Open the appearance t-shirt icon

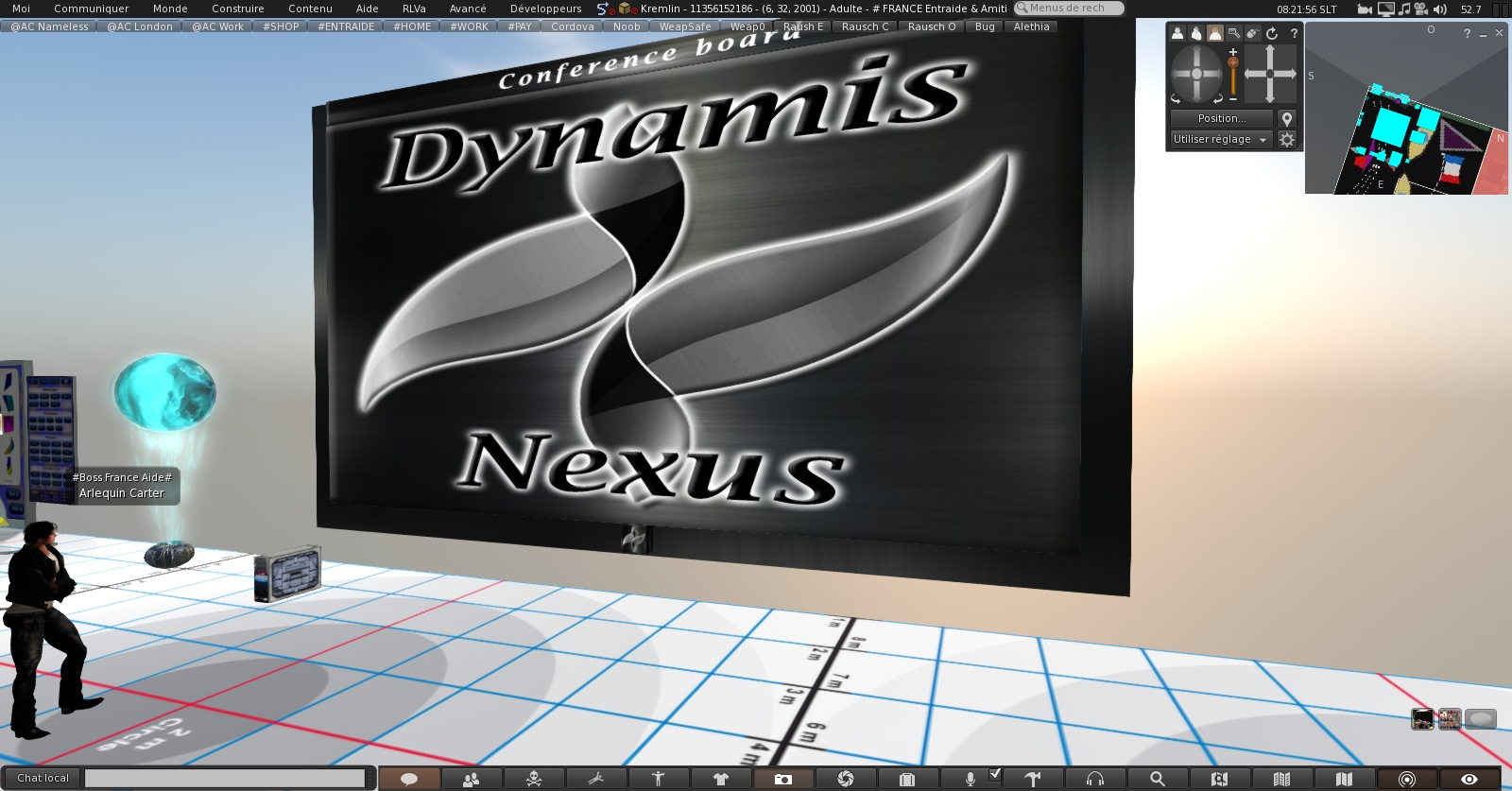click(x=720, y=779)
